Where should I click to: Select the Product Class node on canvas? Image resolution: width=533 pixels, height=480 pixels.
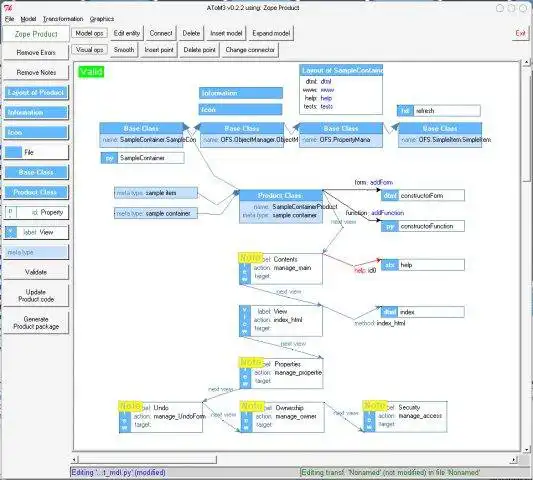point(281,206)
